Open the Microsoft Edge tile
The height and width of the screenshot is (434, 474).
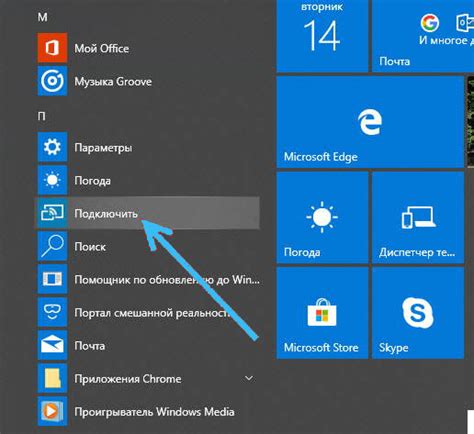[x=370, y=122]
